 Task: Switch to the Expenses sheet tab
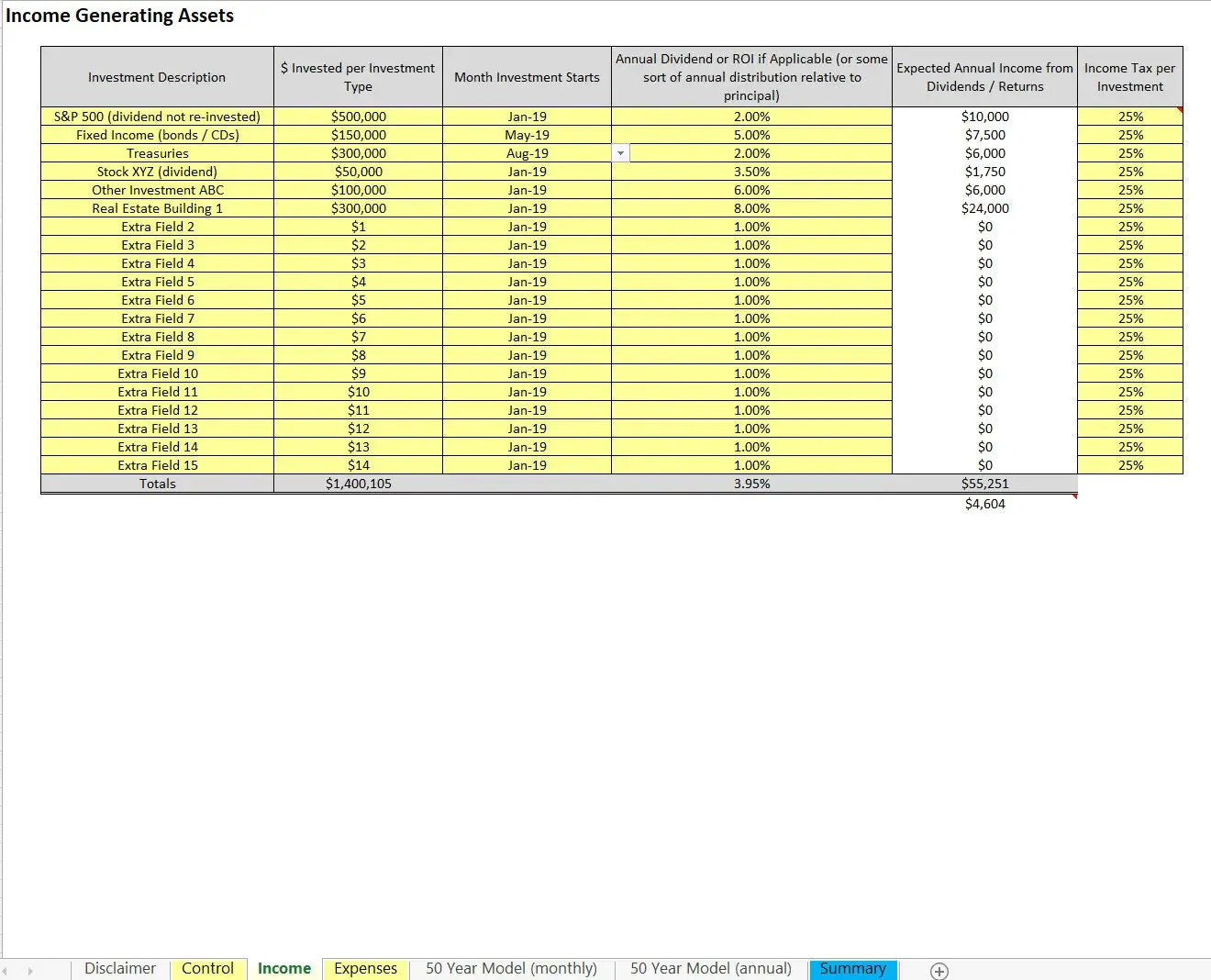(x=365, y=968)
